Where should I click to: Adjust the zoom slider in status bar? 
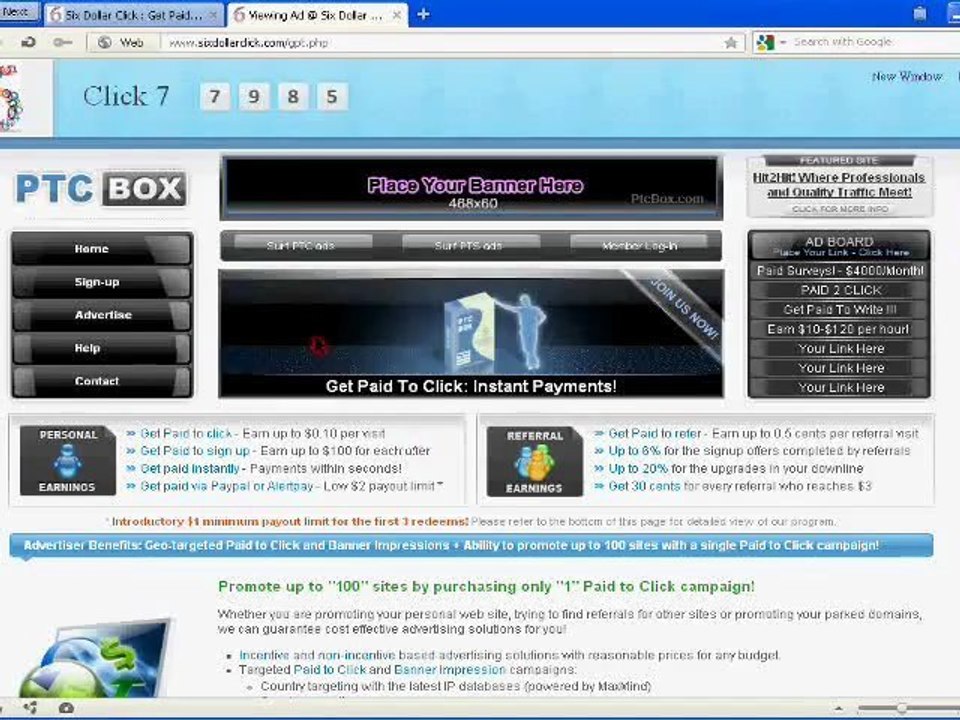coord(901,708)
